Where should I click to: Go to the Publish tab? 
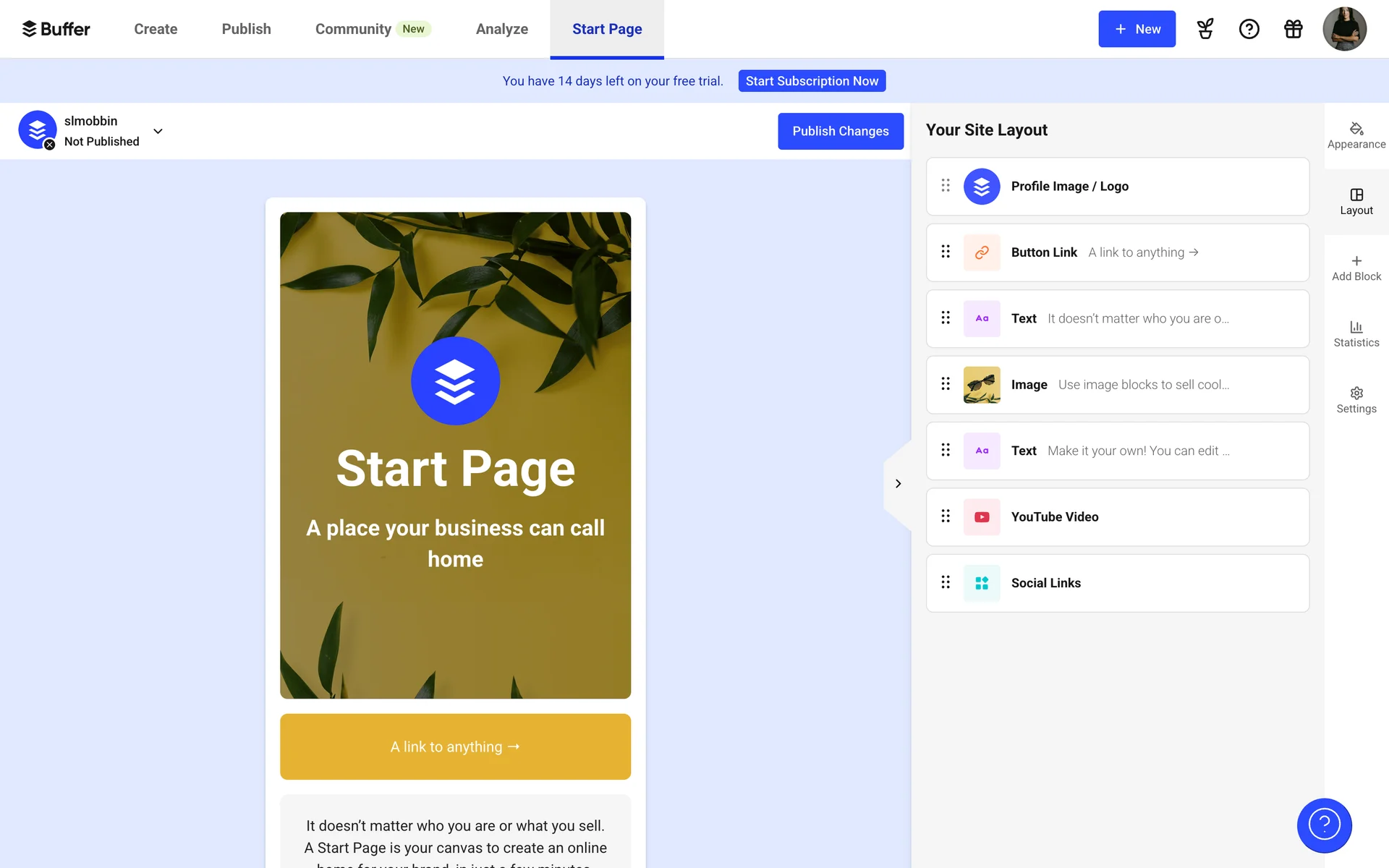click(246, 29)
